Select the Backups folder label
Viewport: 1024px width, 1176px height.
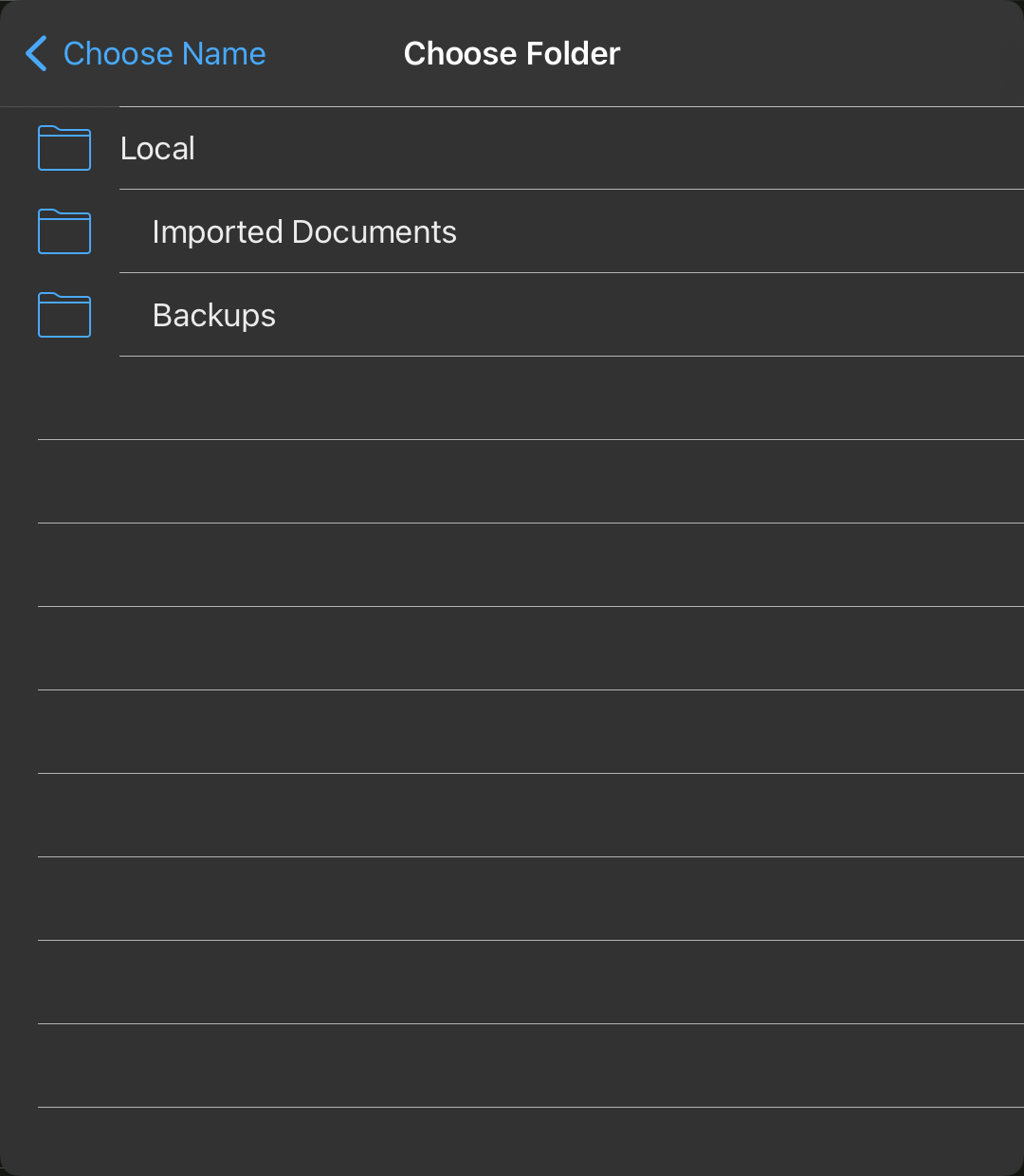[214, 315]
